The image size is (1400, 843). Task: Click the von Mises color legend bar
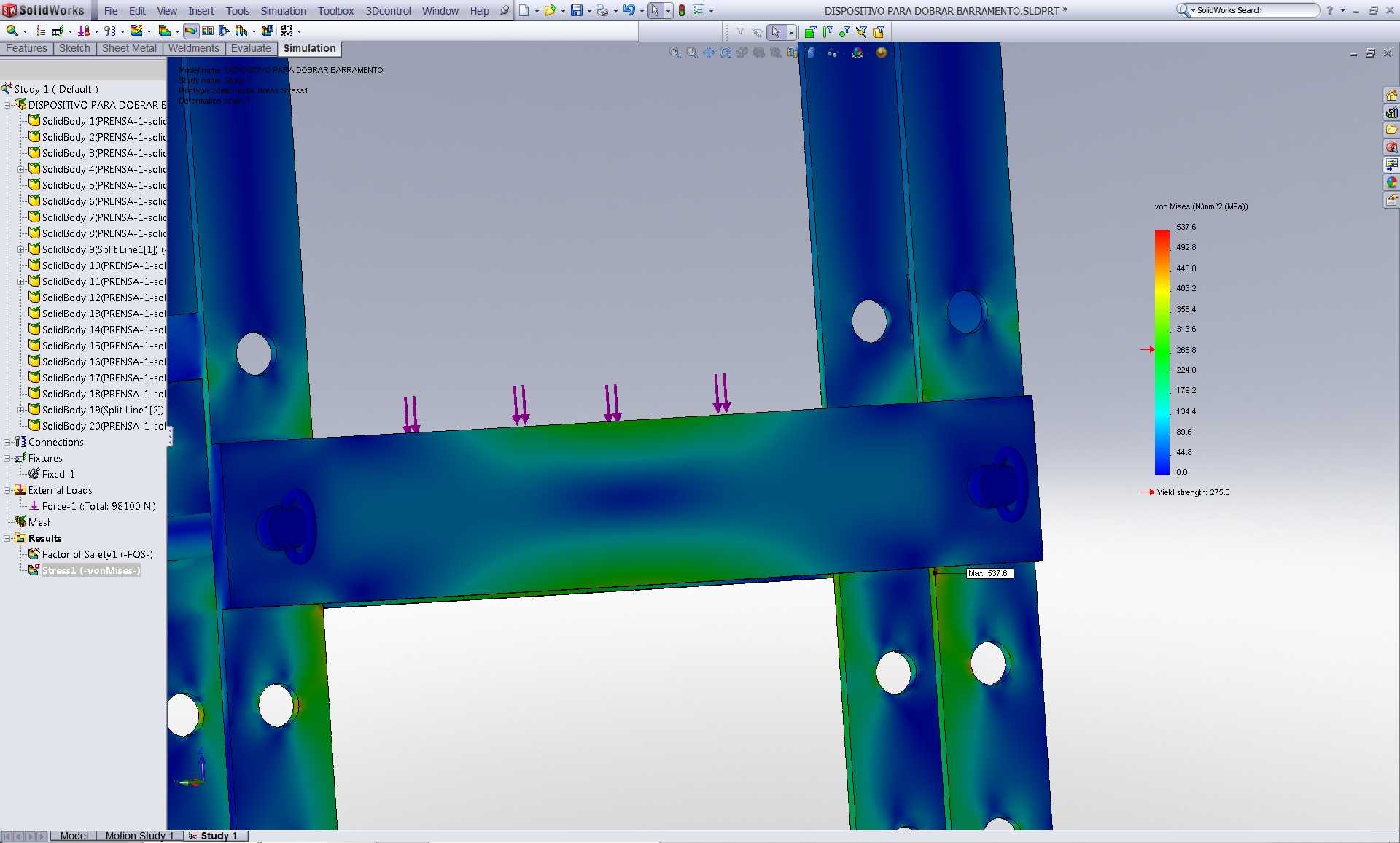pos(1162,352)
